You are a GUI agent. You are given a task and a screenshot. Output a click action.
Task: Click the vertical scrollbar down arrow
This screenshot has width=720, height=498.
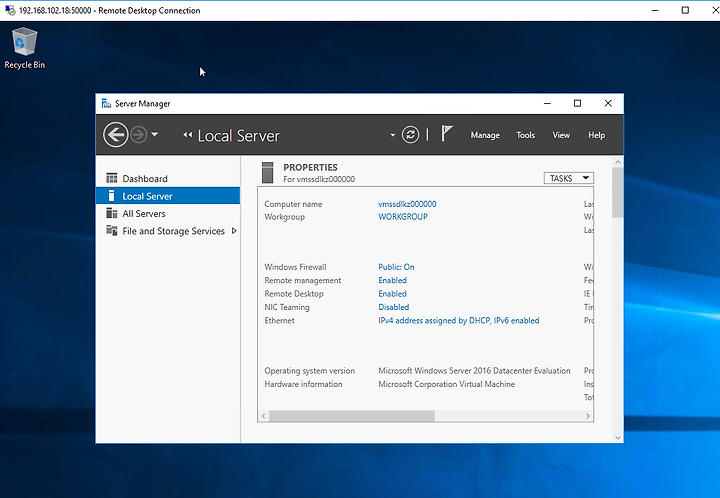(618, 437)
